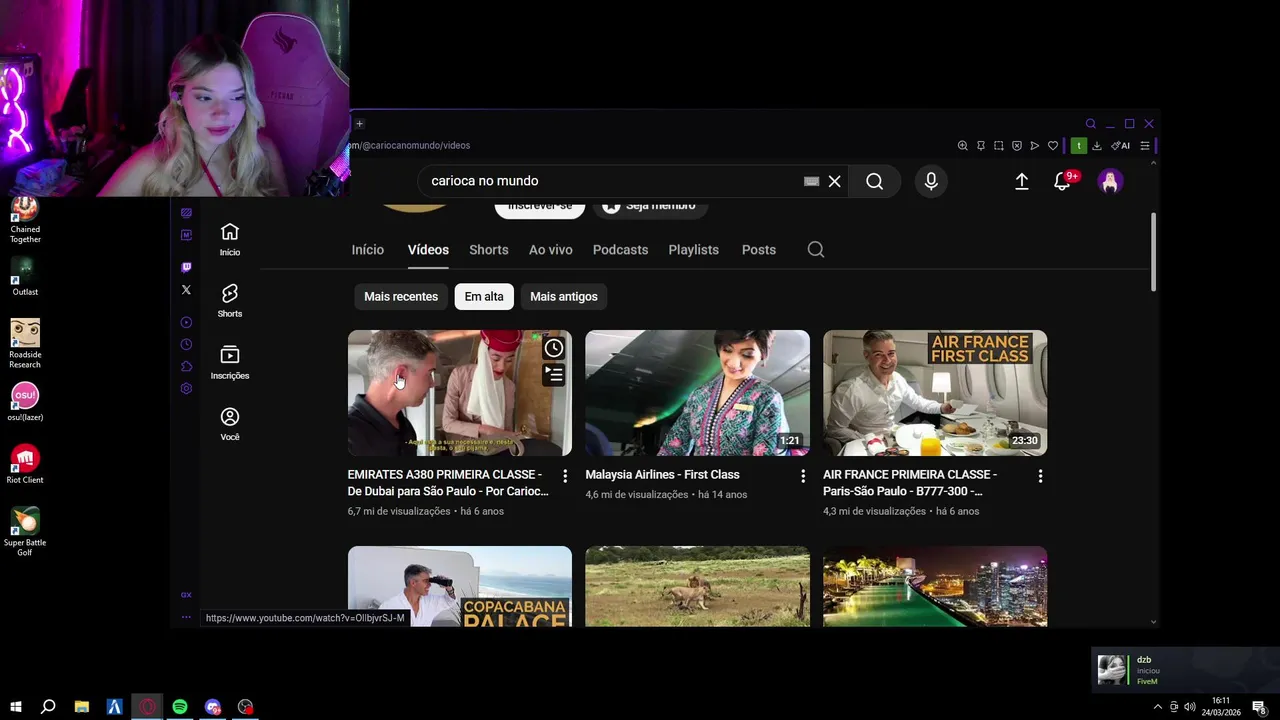Open Air France First Class thumbnail
The image size is (1280, 720).
935,393
